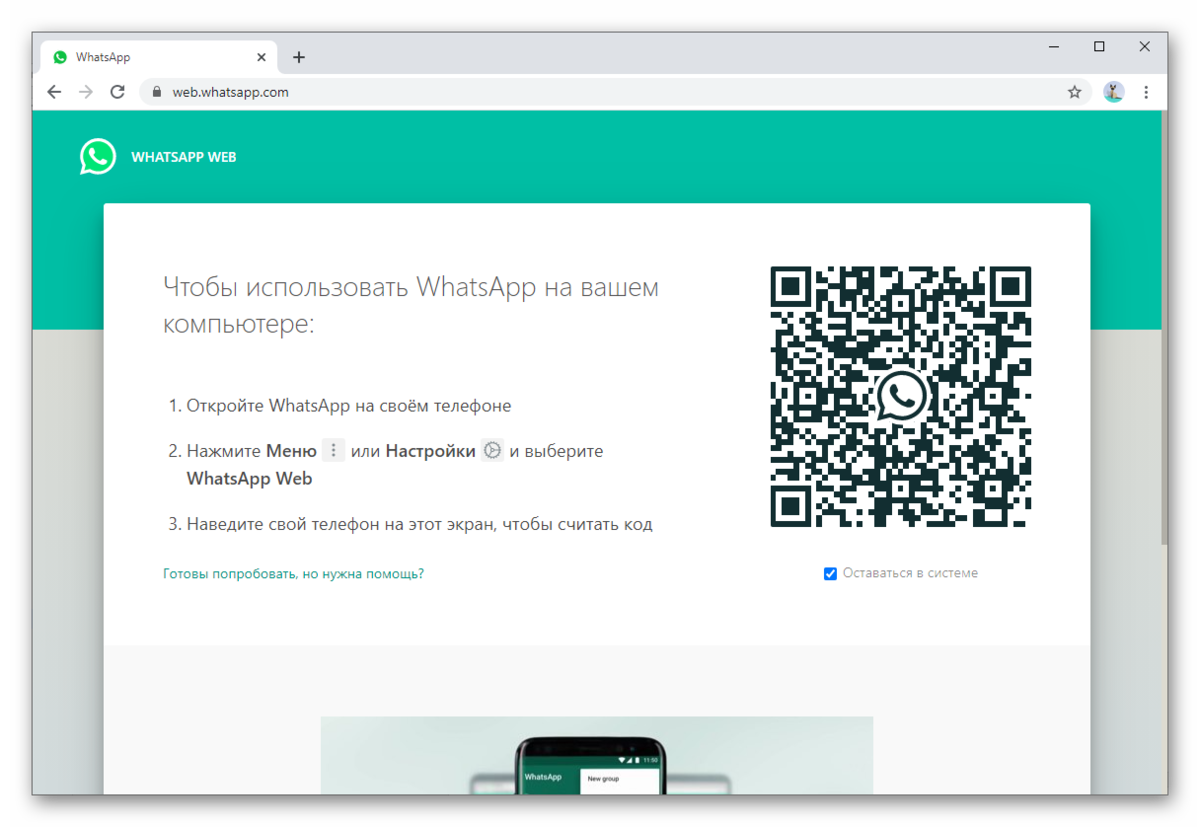Click the QR code image
This screenshot has width=1200, height=827.
901,397
